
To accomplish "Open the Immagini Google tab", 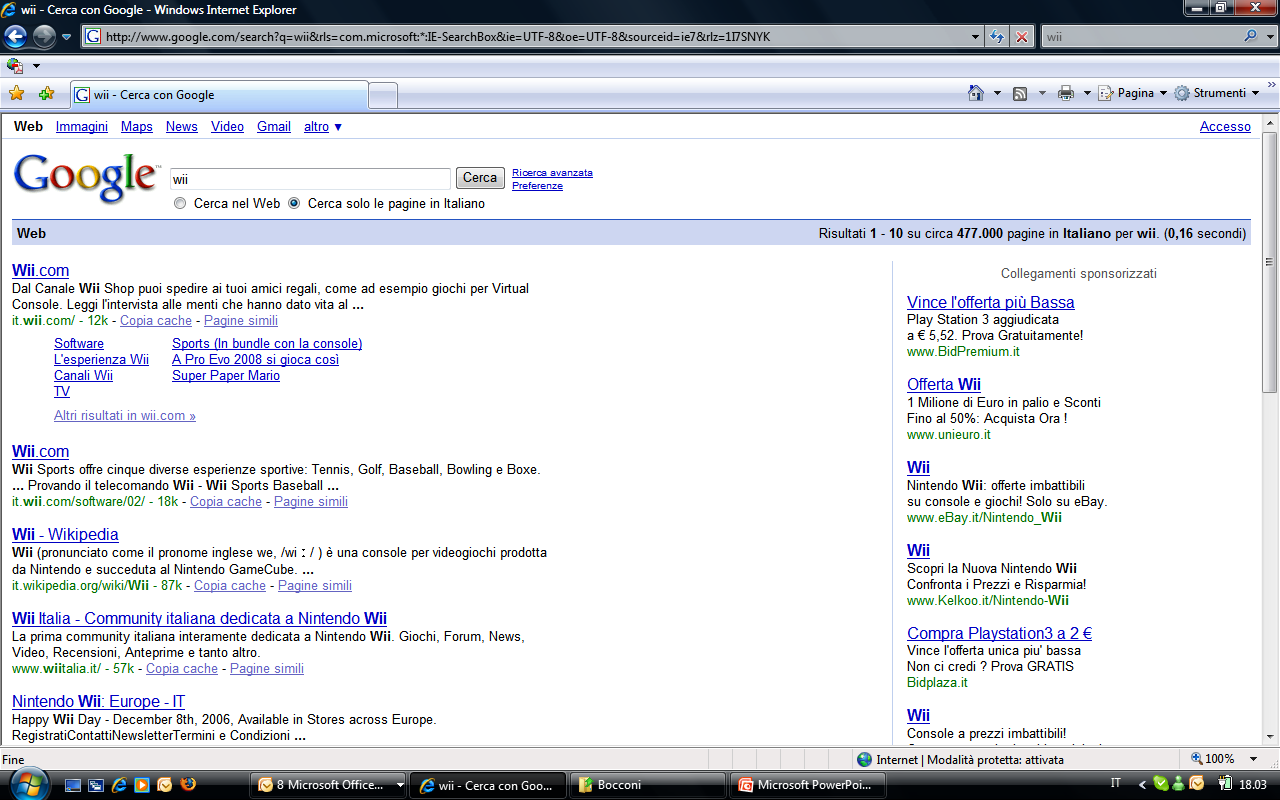I will coord(82,127).
